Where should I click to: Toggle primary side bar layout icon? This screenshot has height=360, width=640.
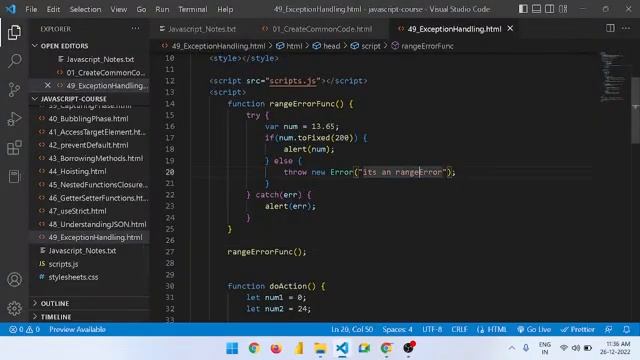523,9
